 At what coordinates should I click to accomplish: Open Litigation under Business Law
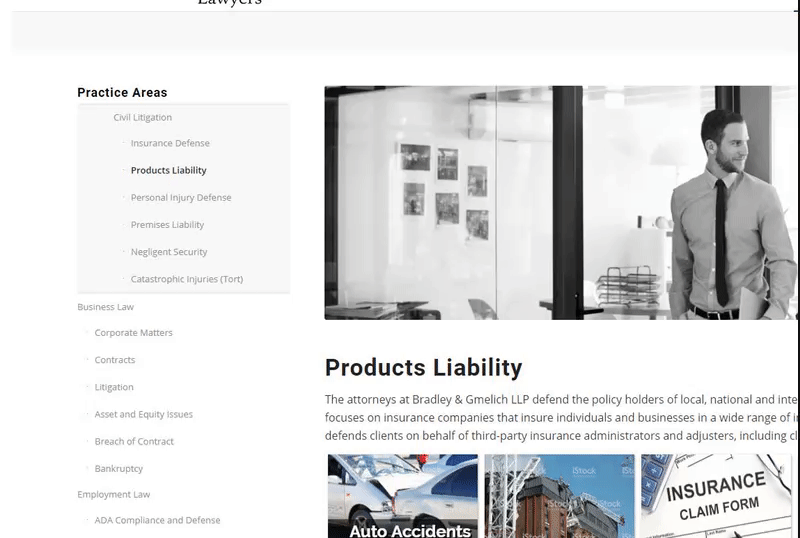coord(114,387)
